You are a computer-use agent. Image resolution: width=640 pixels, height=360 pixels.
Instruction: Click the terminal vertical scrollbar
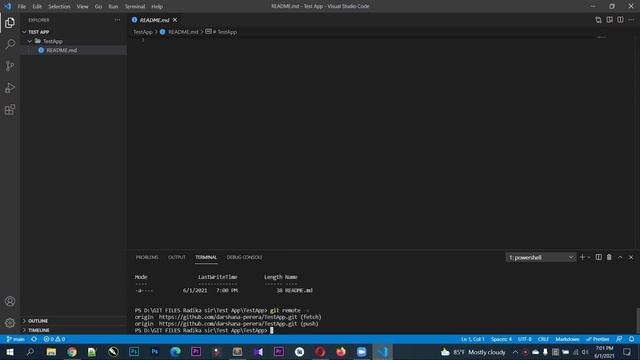(638, 320)
